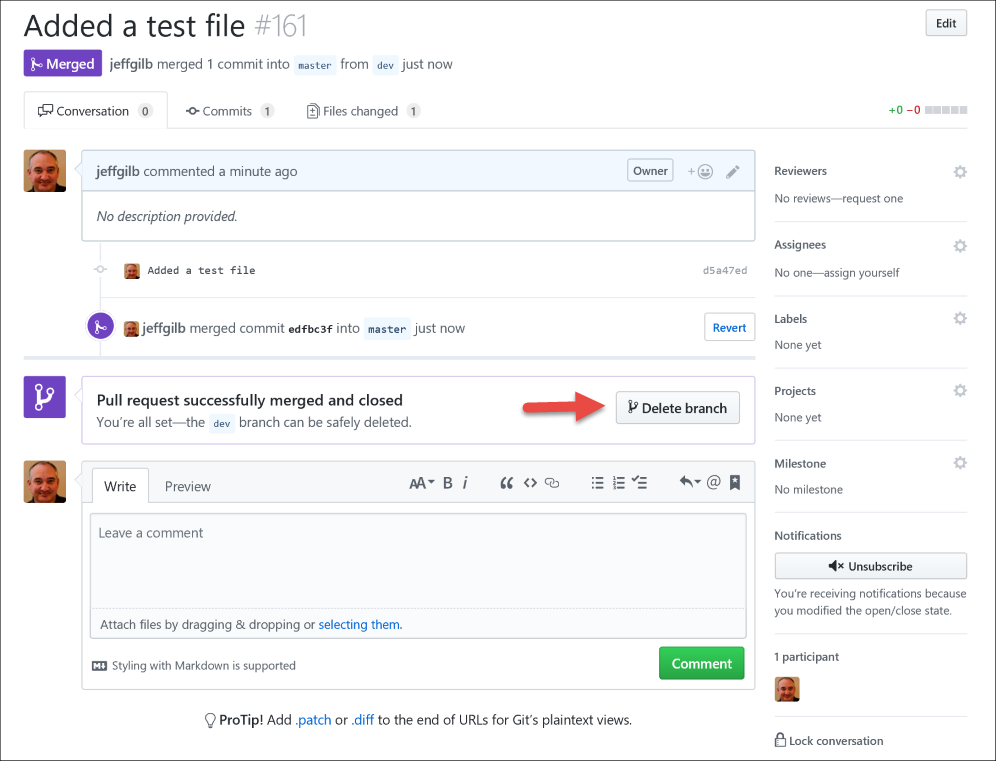Click the Delete branch button
The image size is (996, 761).
(x=678, y=408)
